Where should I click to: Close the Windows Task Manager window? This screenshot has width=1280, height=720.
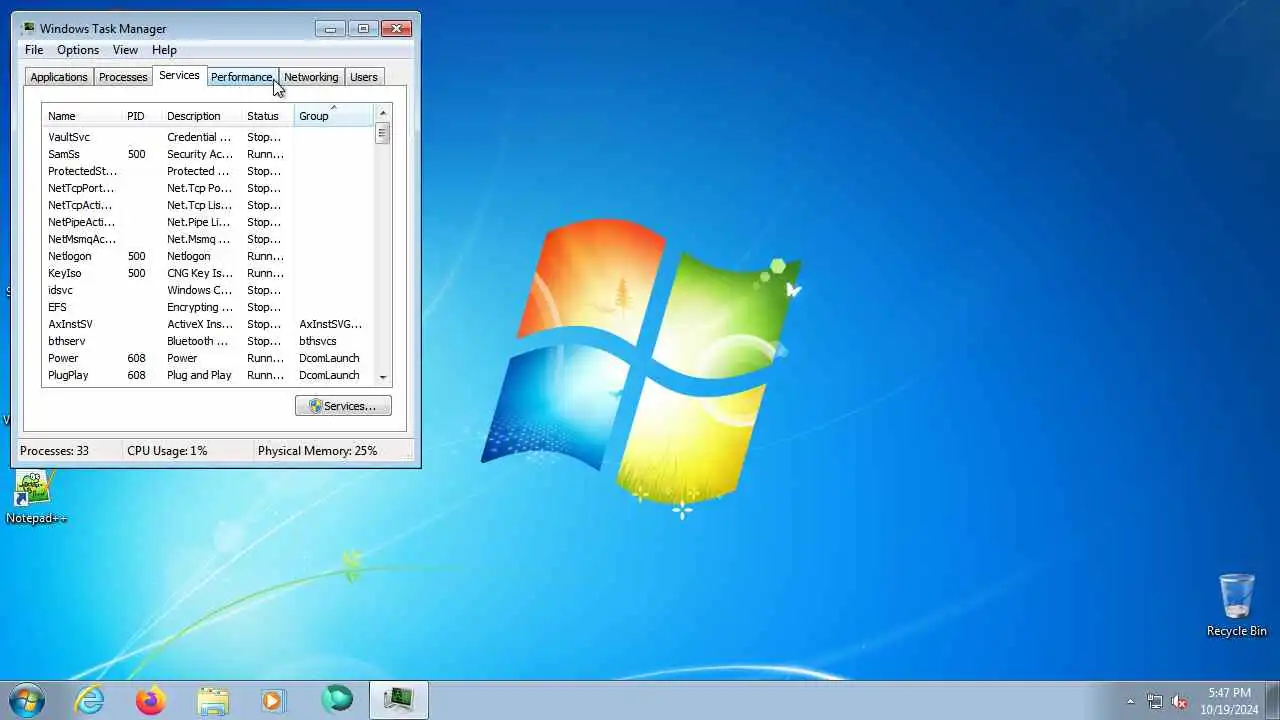pyautogui.click(x=397, y=28)
